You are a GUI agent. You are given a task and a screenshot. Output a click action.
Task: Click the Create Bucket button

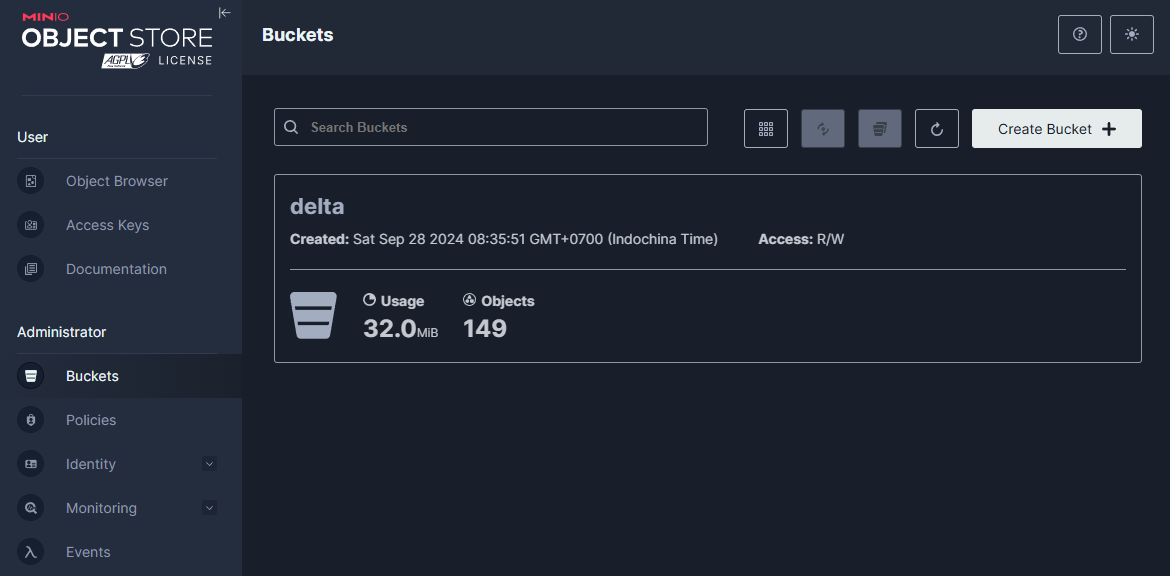[x=1057, y=128]
